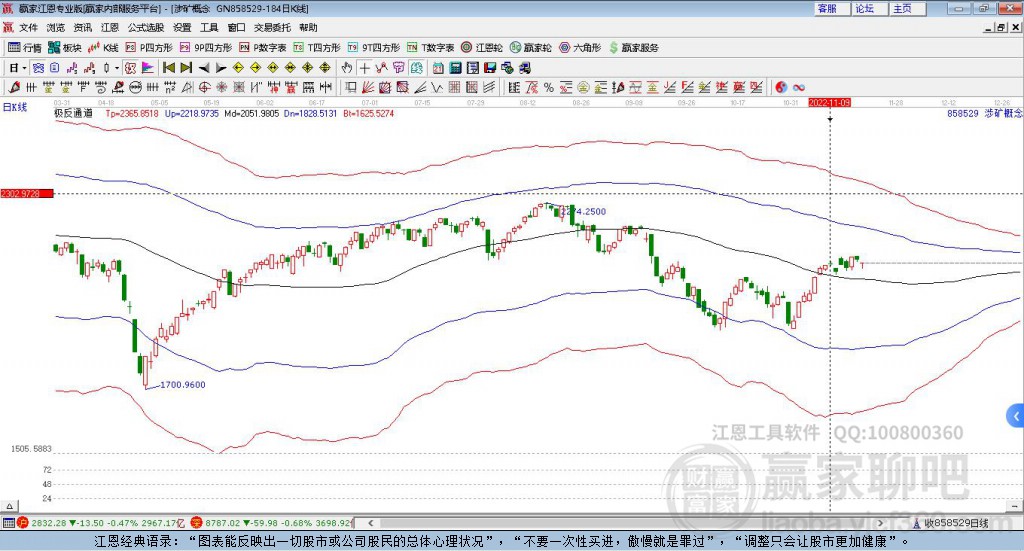Open the 行情 quotes view
Image resolution: width=1024 pixels, height=551 pixels.
tap(24, 48)
